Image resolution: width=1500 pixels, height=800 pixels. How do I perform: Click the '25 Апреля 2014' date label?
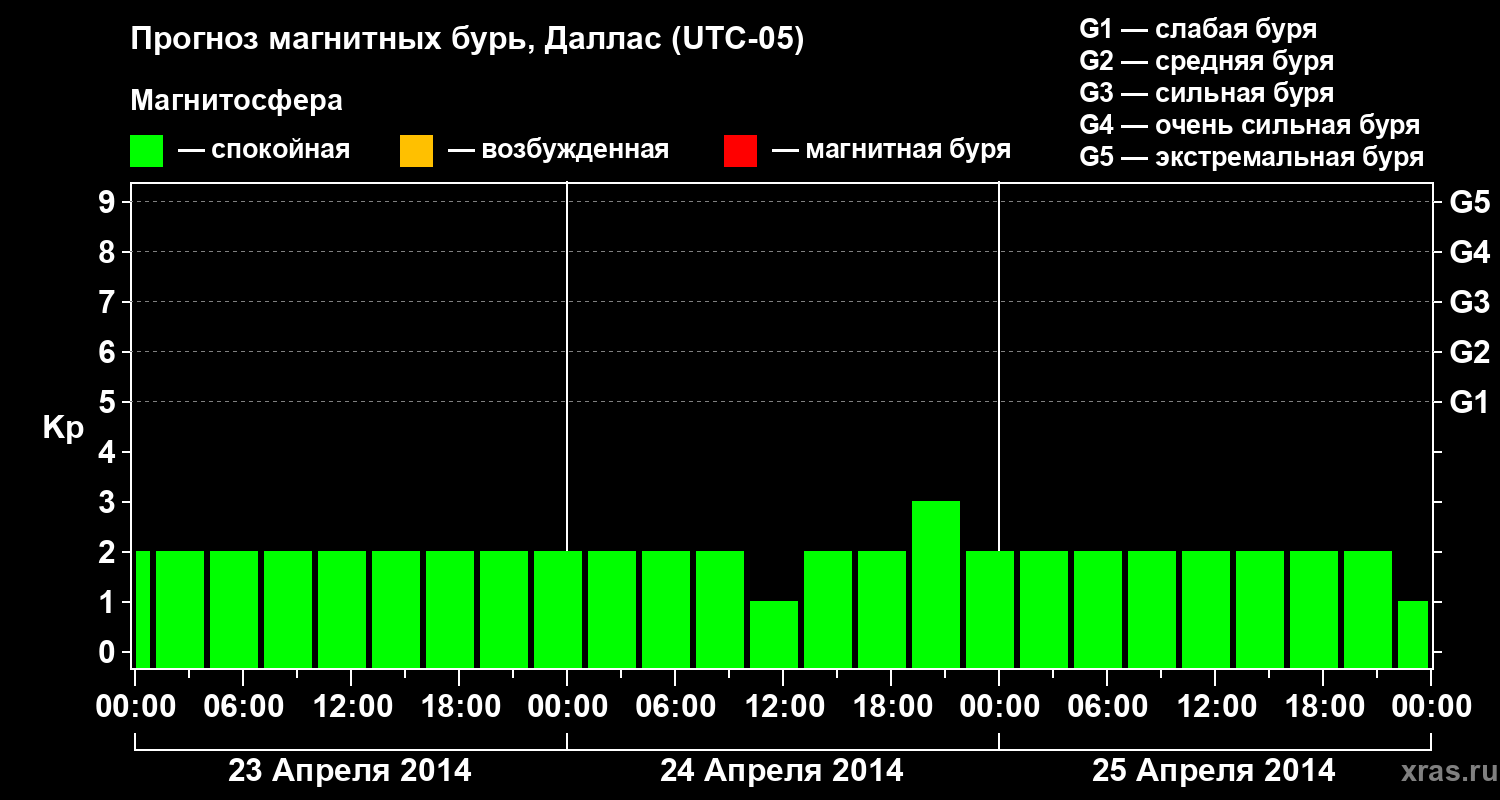pos(1214,771)
